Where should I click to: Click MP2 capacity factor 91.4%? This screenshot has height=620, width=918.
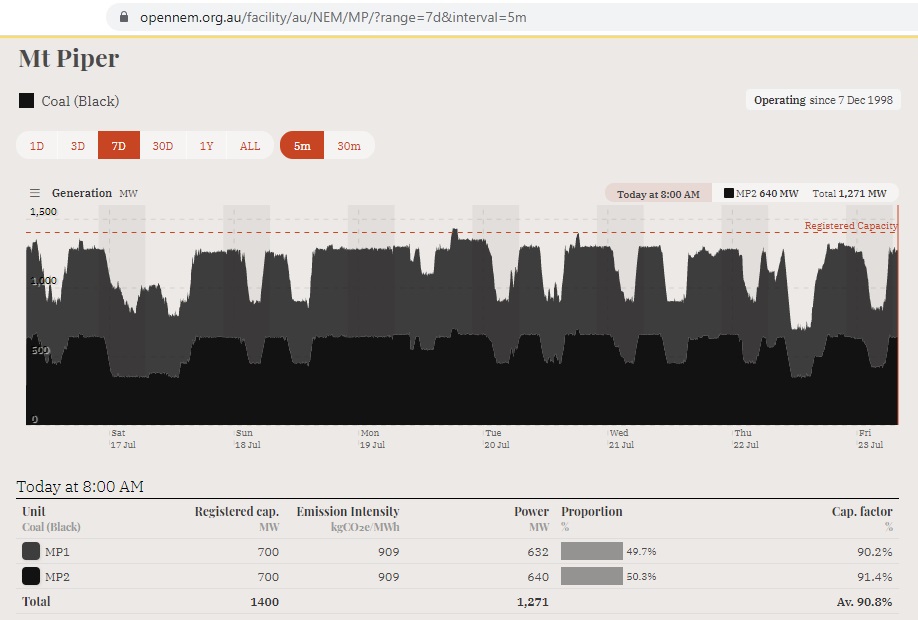[x=875, y=577]
